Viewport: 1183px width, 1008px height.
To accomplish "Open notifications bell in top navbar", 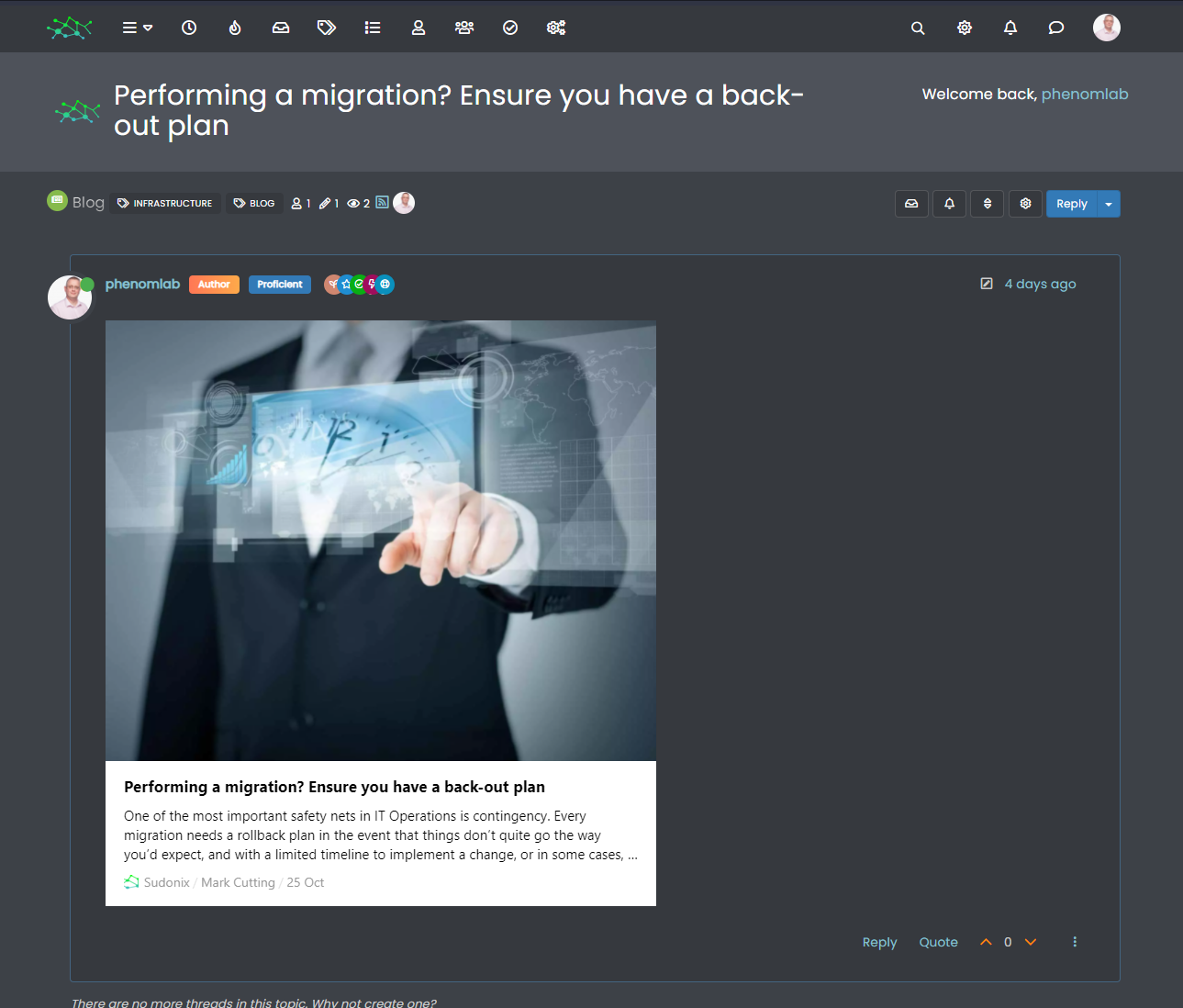I will 1010,28.
